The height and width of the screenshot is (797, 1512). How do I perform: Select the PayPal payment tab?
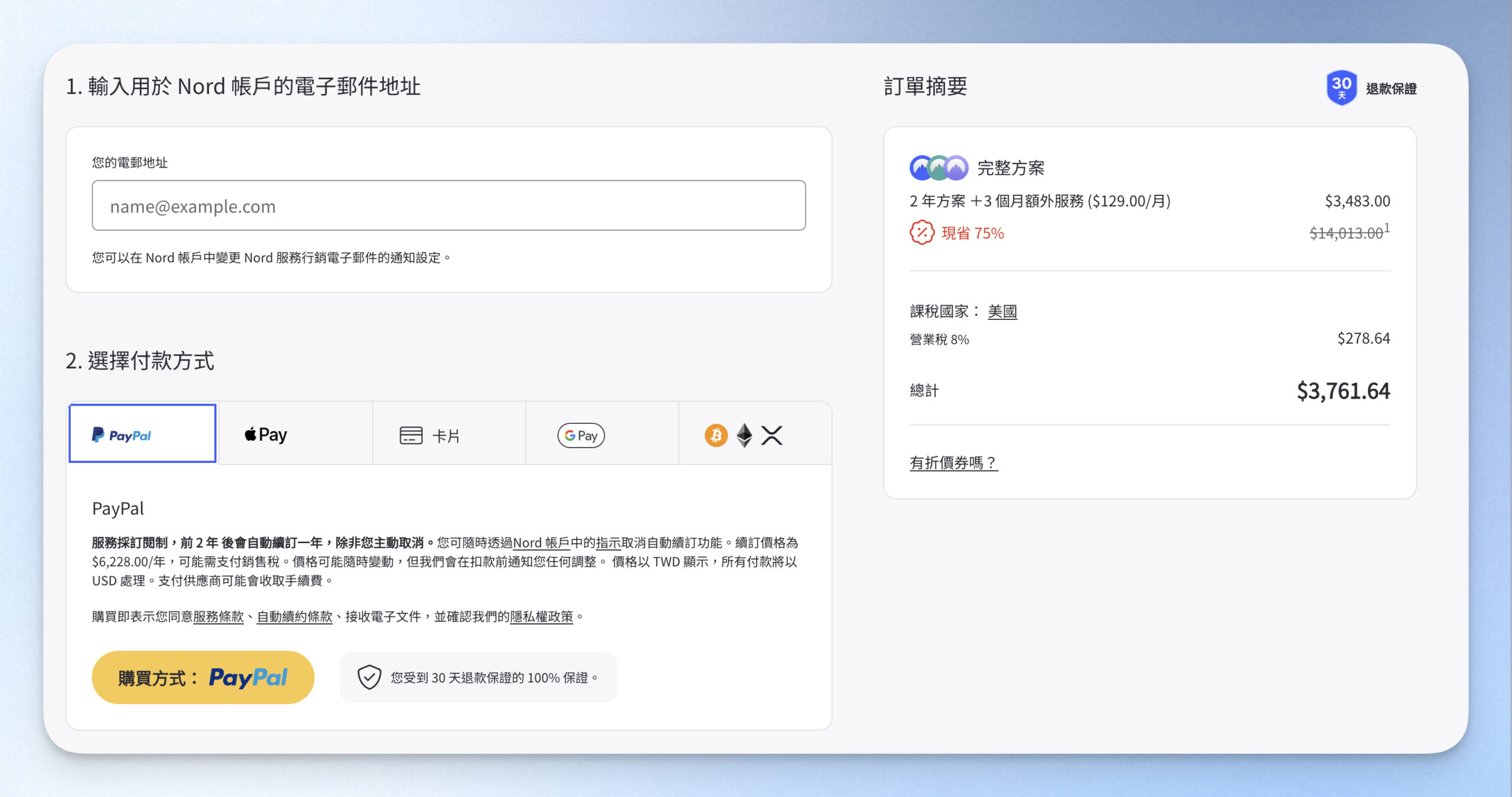(142, 434)
